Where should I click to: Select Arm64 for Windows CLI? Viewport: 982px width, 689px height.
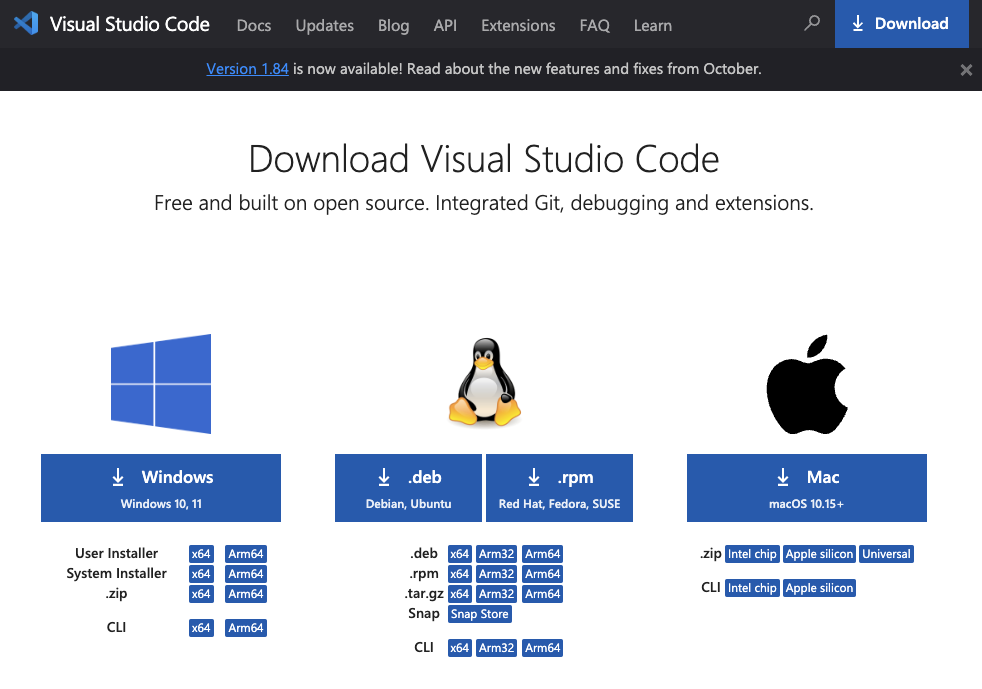[246, 628]
